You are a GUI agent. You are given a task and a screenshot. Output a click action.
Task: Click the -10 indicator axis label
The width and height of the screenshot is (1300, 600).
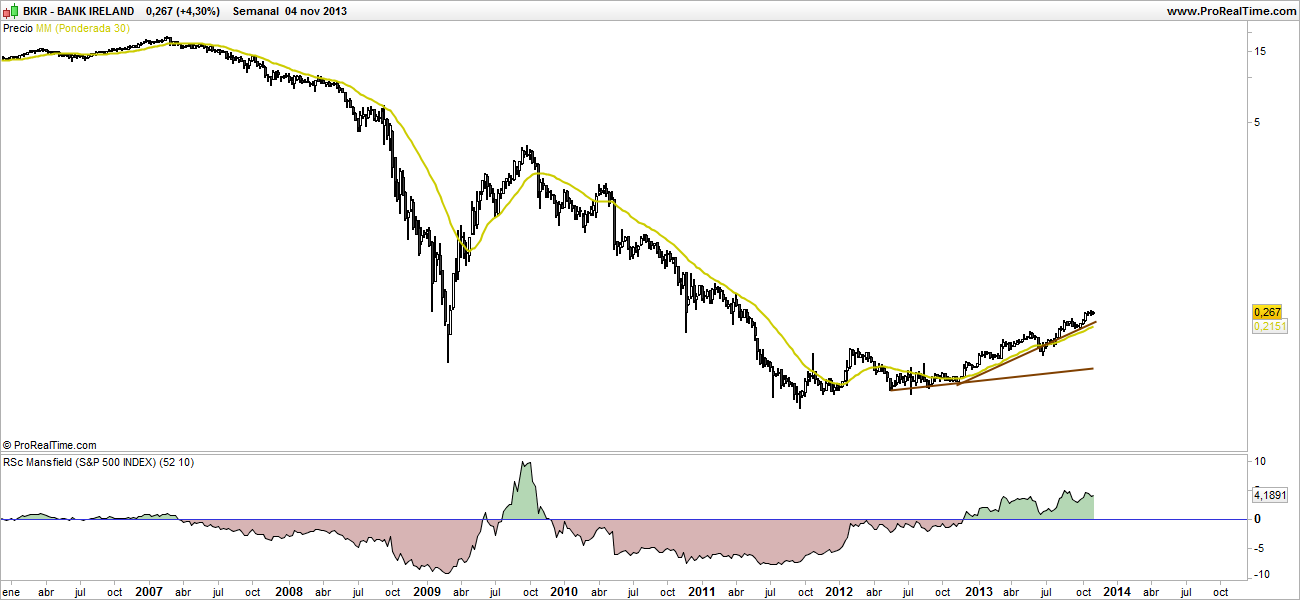(1261, 574)
